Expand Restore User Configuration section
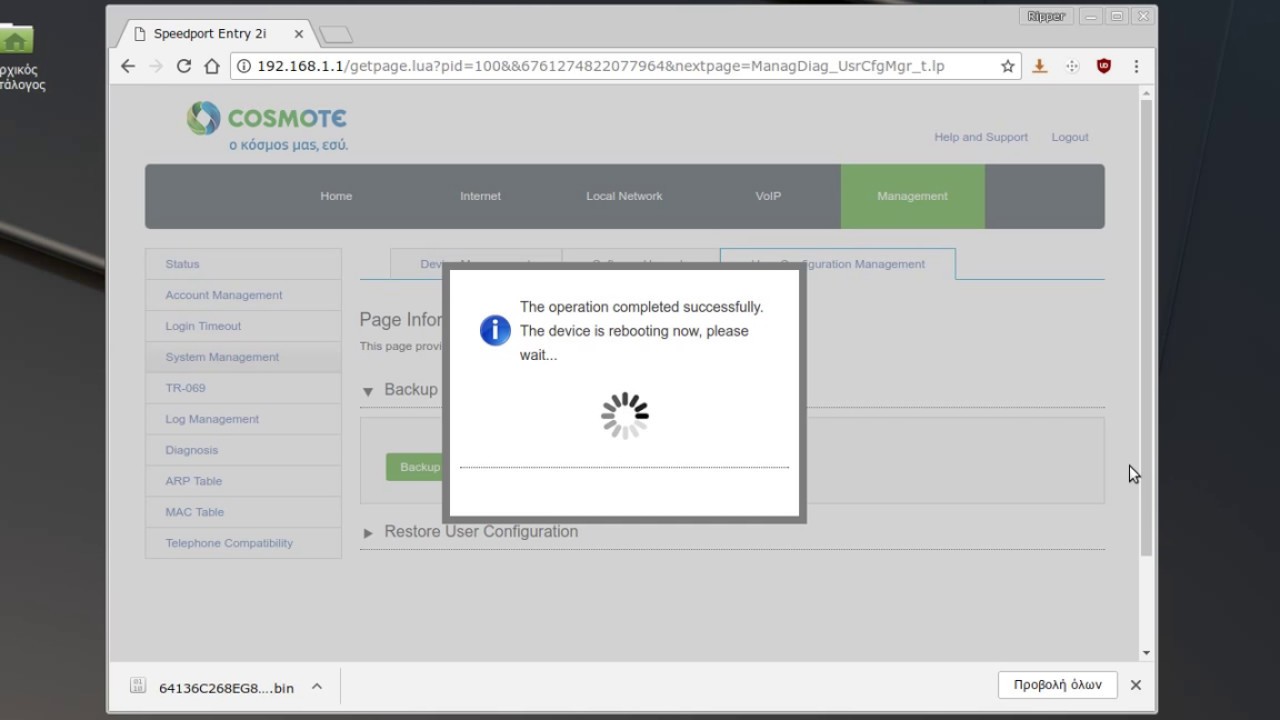 tap(368, 533)
